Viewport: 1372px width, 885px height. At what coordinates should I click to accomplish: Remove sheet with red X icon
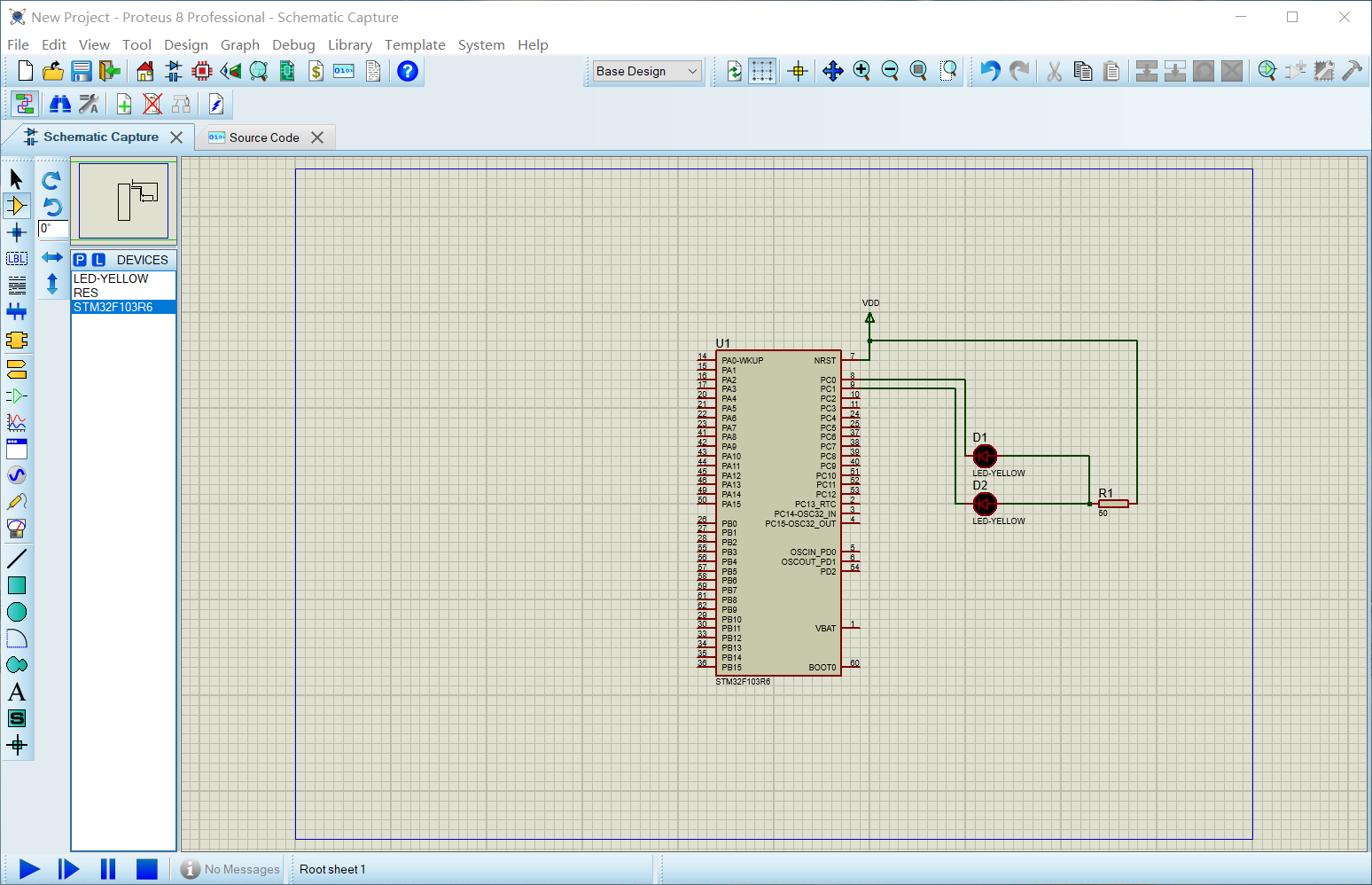152,105
